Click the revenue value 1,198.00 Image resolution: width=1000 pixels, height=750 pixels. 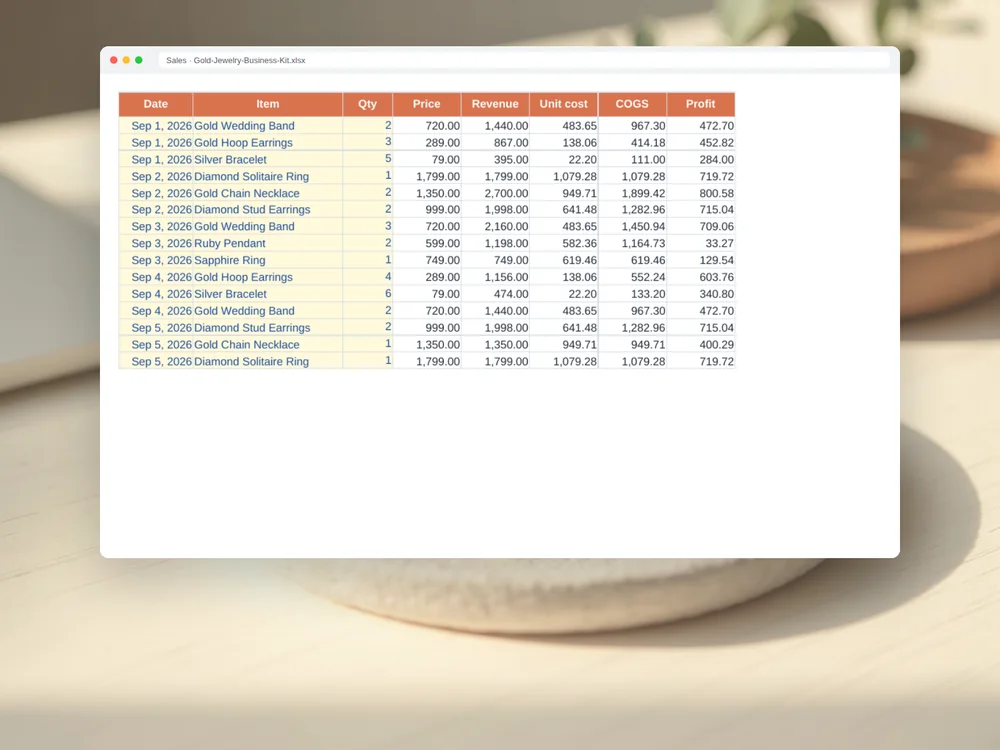(506, 243)
